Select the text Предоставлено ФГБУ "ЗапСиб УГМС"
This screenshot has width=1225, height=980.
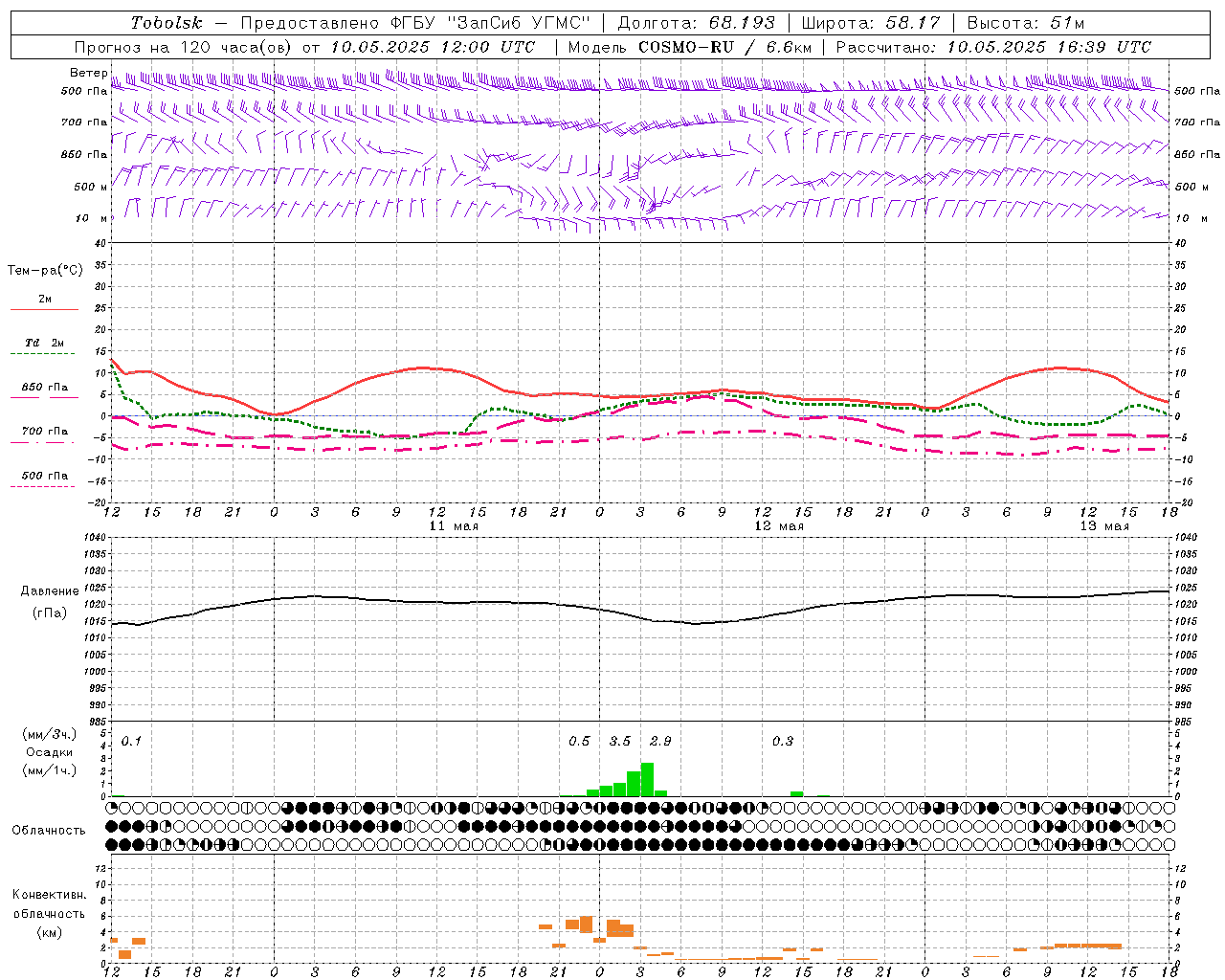(x=415, y=23)
